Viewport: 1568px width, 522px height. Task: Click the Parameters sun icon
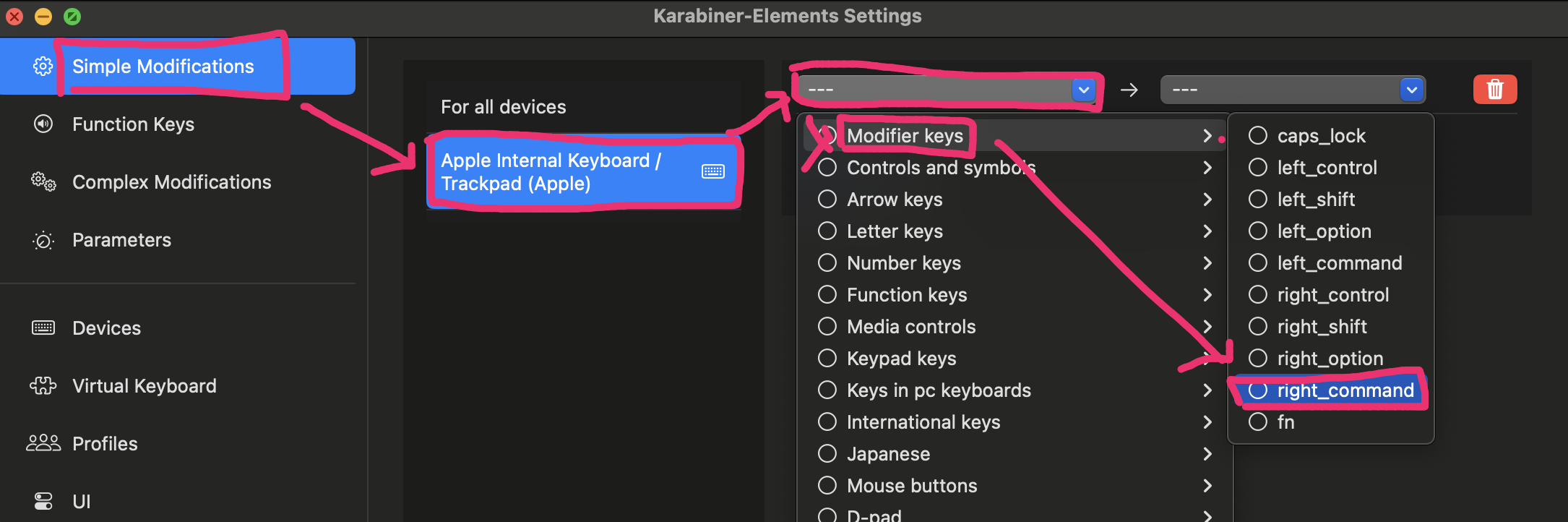coord(43,240)
